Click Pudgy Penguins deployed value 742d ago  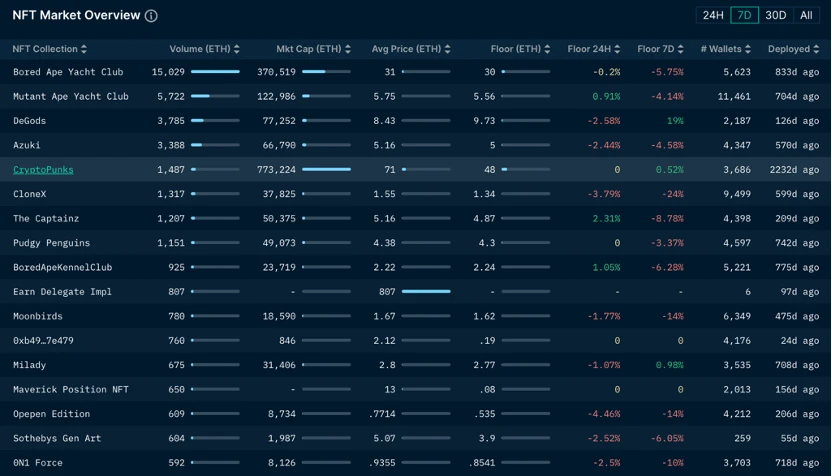pos(797,243)
